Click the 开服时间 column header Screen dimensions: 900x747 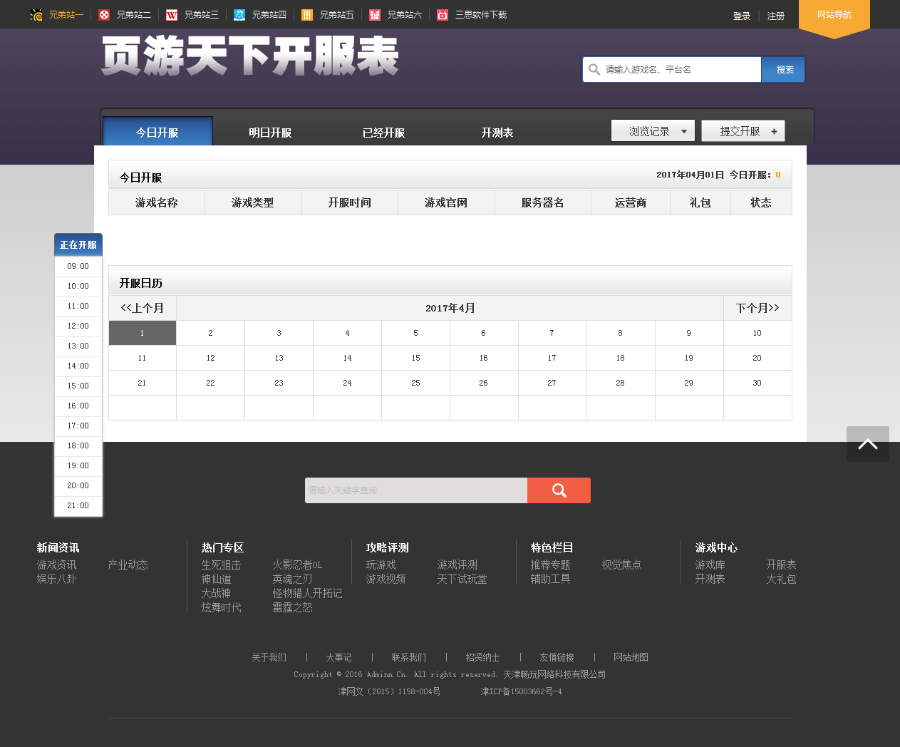click(350, 203)
